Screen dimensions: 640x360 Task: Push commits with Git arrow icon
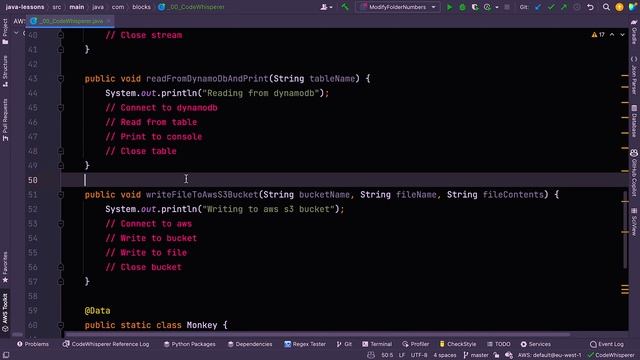pyautogui.click(x=564, y=7)
